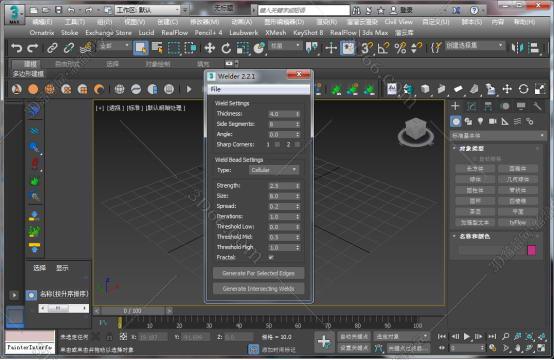Toggle Sharp Corners checkbox 1
Viewport: 554px width, 360px height.
pos(278,144)
